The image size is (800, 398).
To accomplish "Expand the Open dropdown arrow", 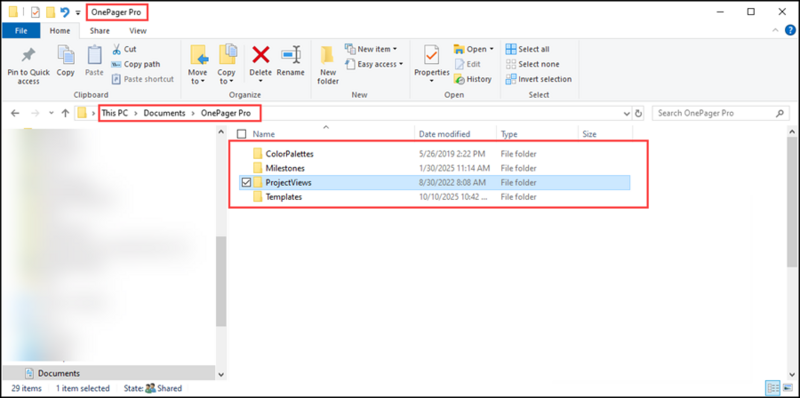I will click(492, 49).
